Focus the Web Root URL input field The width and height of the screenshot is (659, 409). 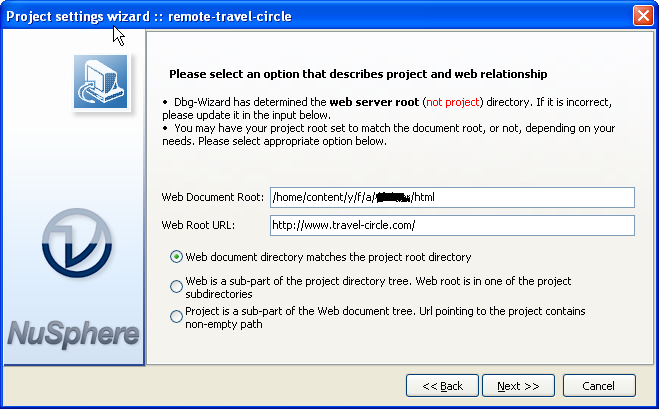(x=452, y=225)
